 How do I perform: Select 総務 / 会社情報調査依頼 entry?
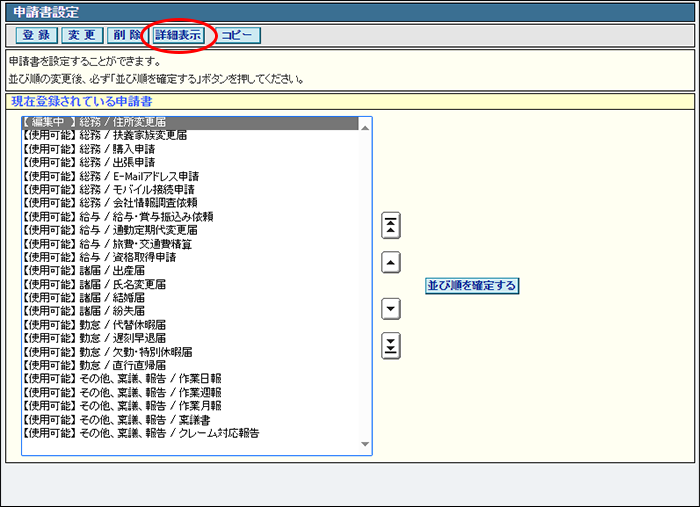click(190, 203)
